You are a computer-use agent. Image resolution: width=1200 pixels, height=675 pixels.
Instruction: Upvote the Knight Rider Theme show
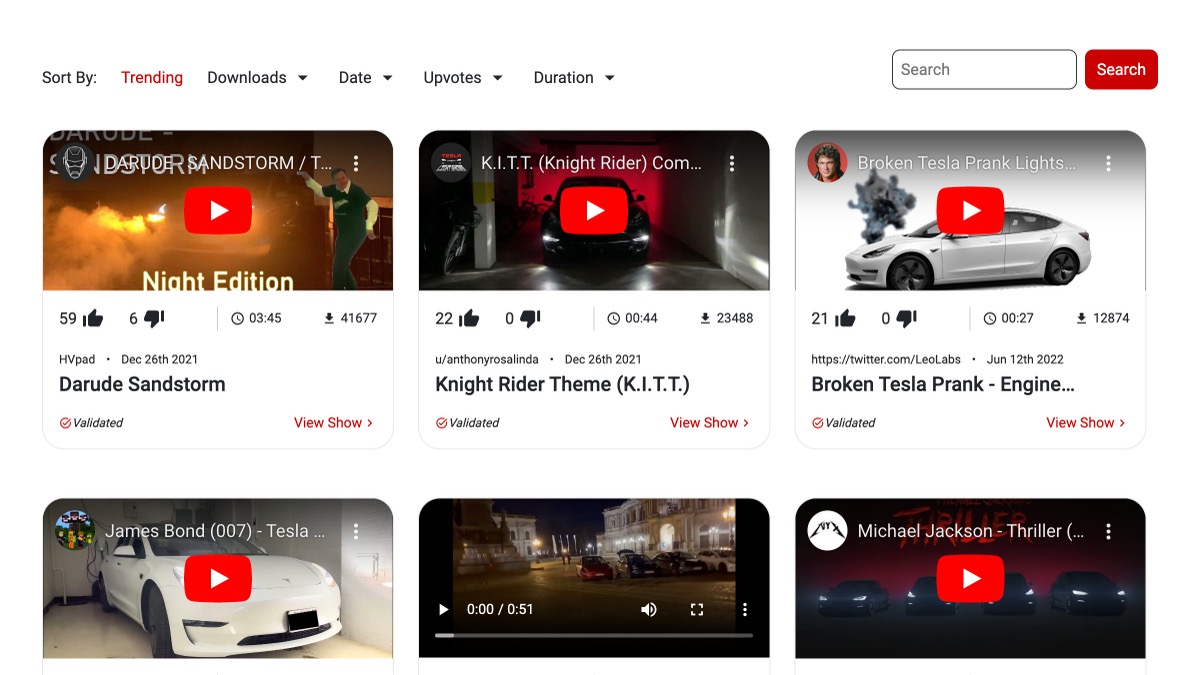pos(469,318)
